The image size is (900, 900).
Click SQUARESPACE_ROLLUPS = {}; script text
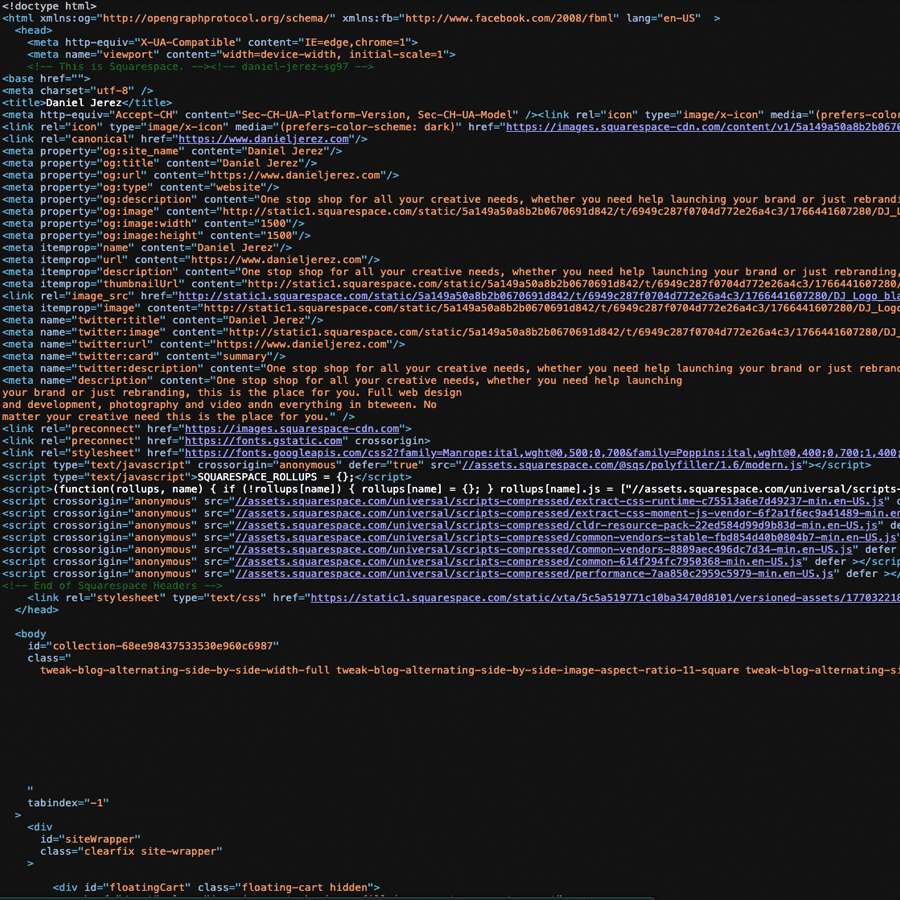tap(276, 477)
